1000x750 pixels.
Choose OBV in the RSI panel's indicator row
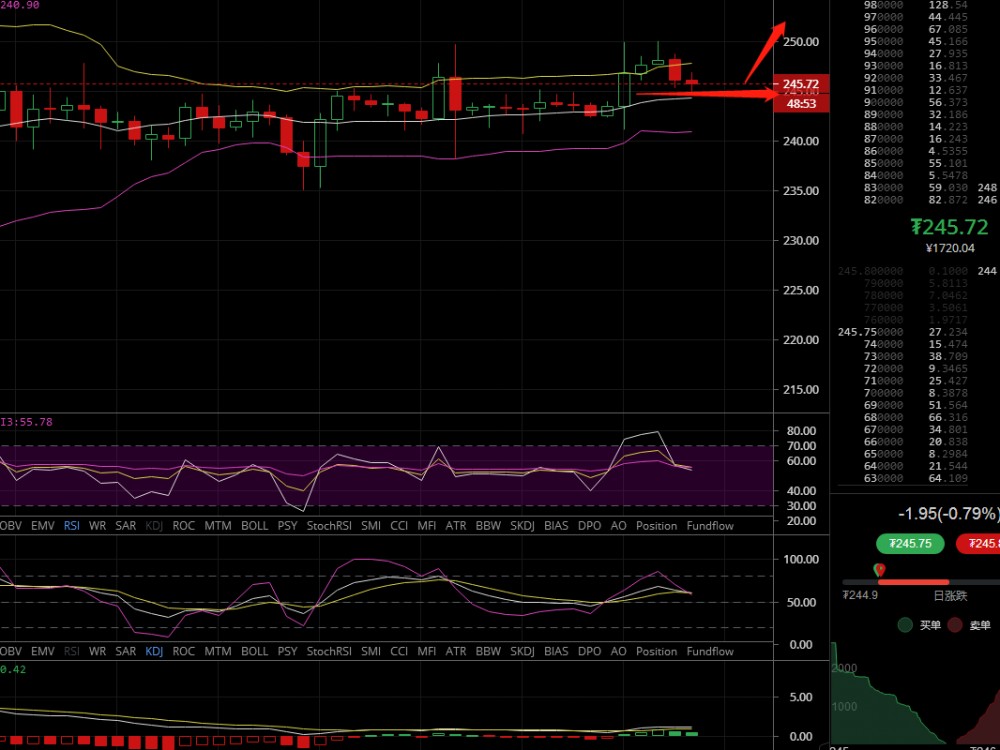pos(11,525)
